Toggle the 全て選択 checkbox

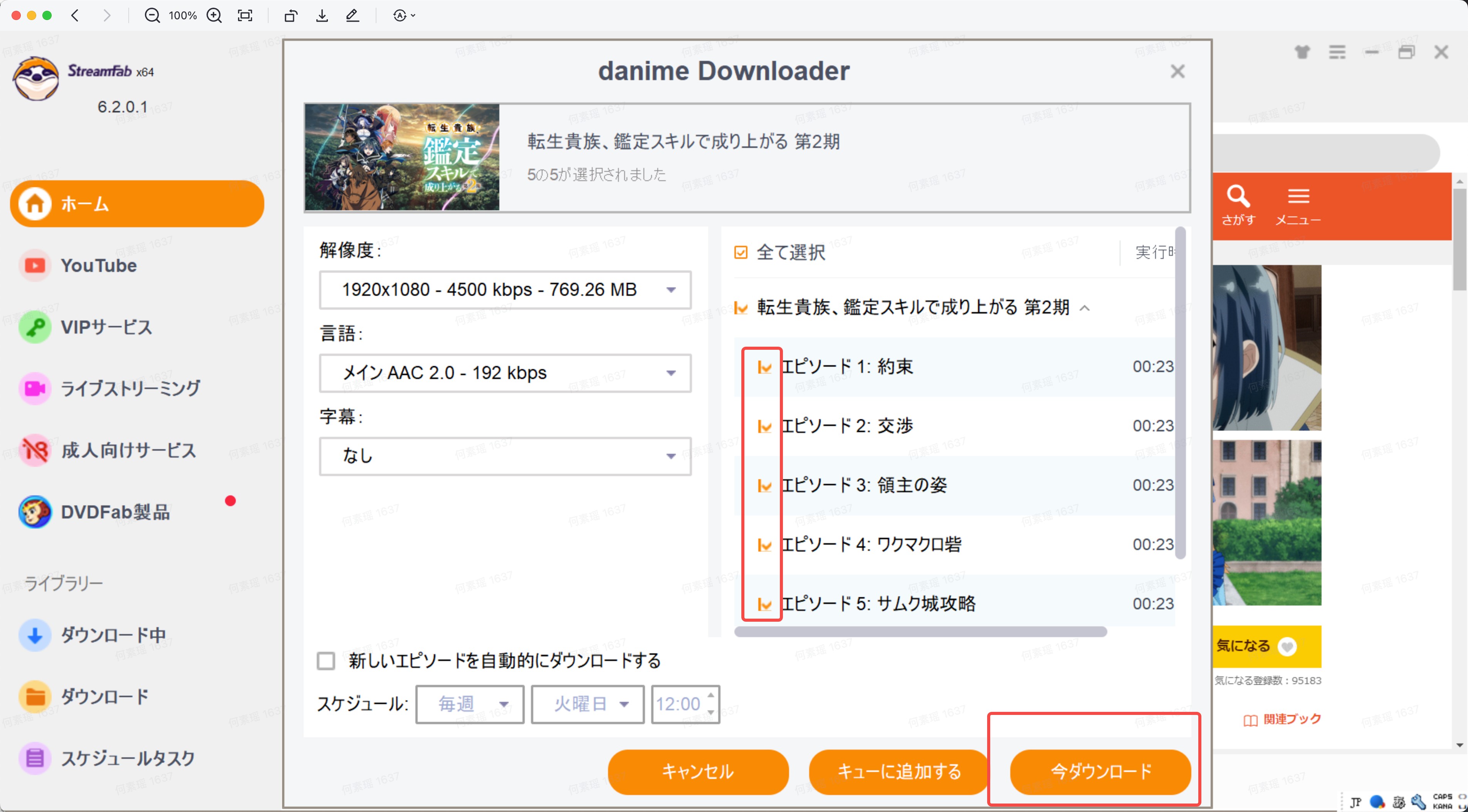[740, 252]
